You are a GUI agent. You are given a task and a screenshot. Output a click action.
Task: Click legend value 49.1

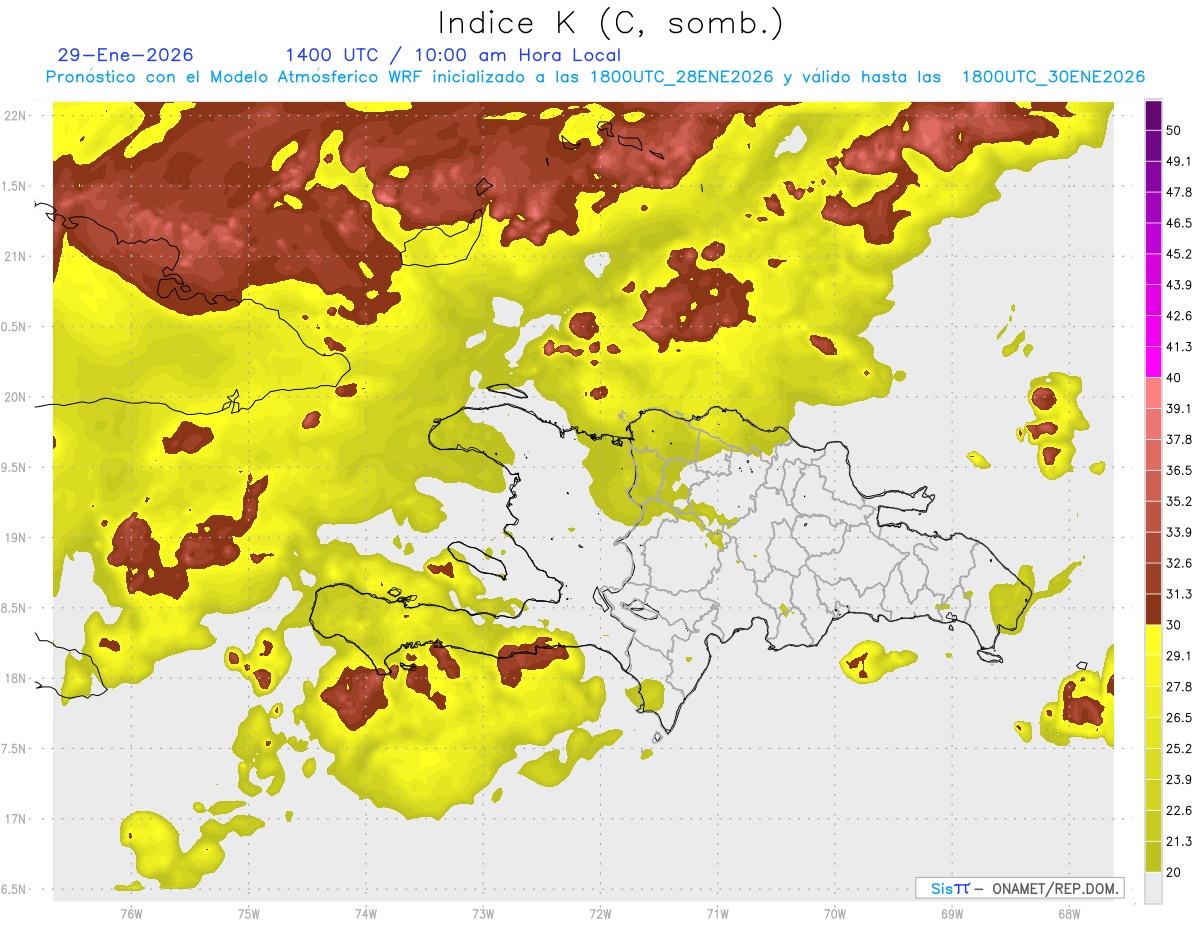(x=1179, y=162)
